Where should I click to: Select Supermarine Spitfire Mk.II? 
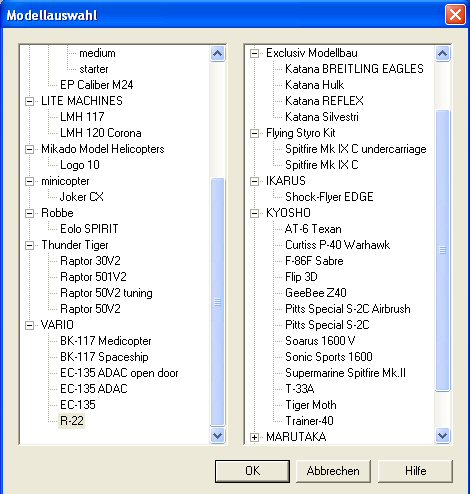[x=345, y=373]
